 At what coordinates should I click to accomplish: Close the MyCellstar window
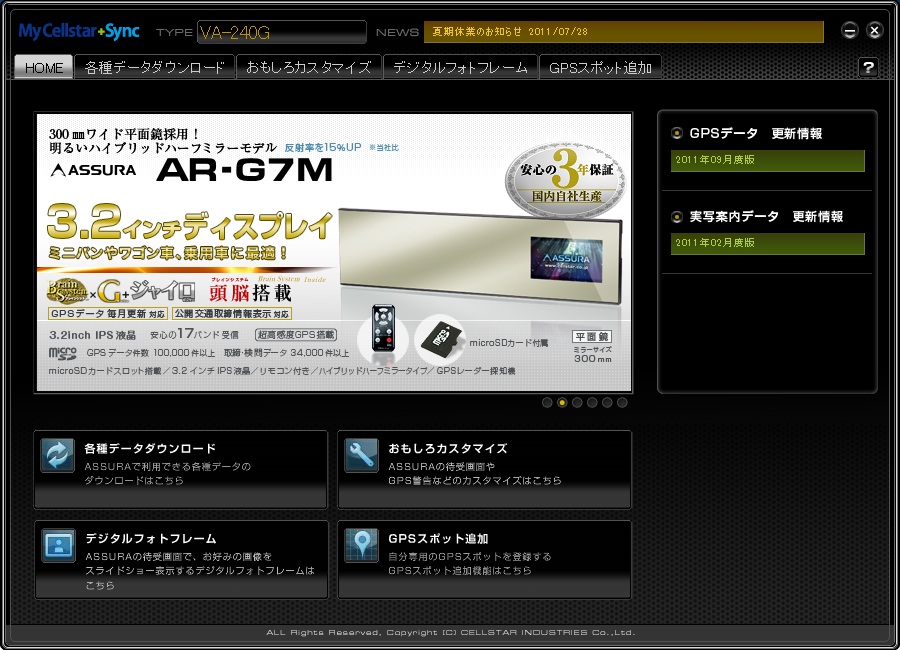pyautogui.click(x=874, y=30)
